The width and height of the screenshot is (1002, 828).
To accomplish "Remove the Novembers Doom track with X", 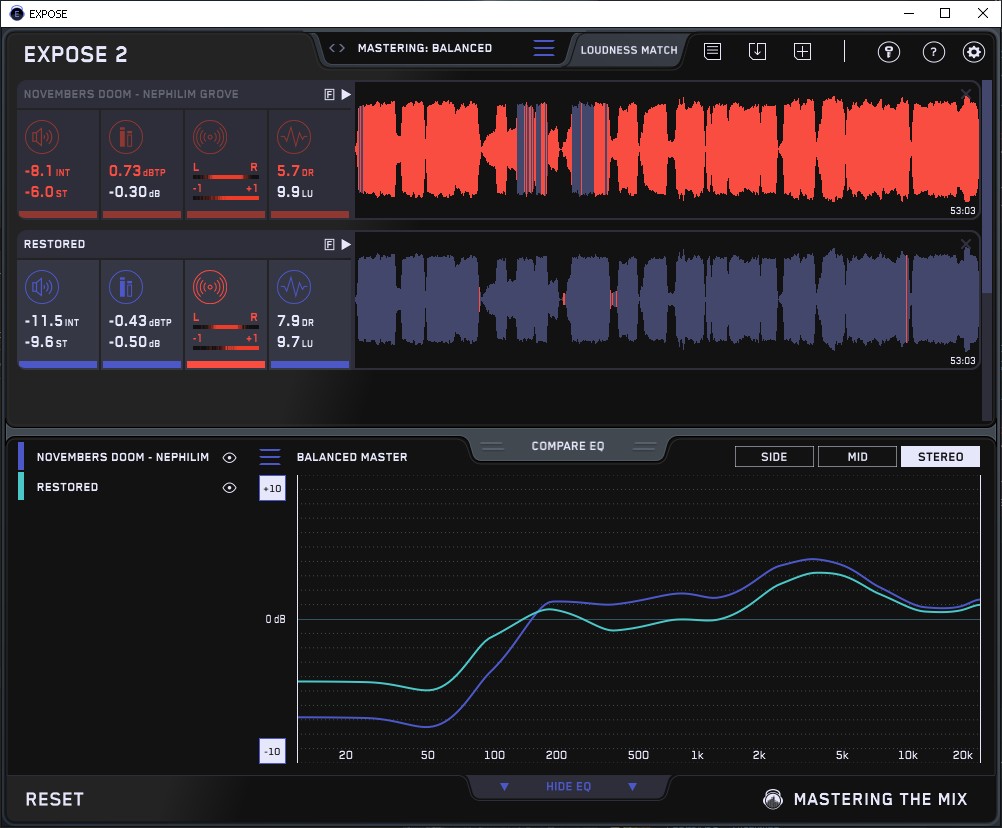I will tap(966, 95).
